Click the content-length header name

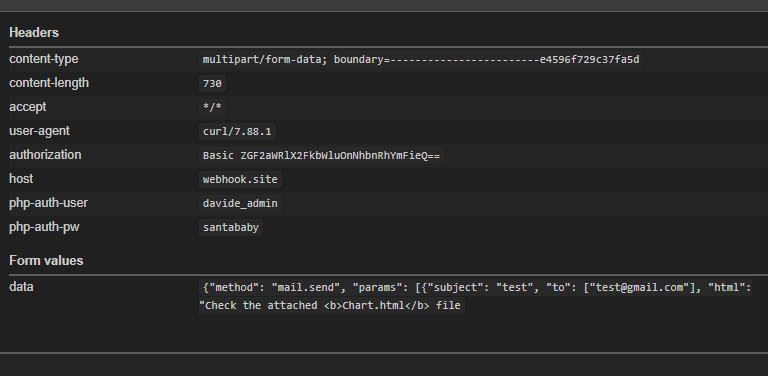(49, 83)
